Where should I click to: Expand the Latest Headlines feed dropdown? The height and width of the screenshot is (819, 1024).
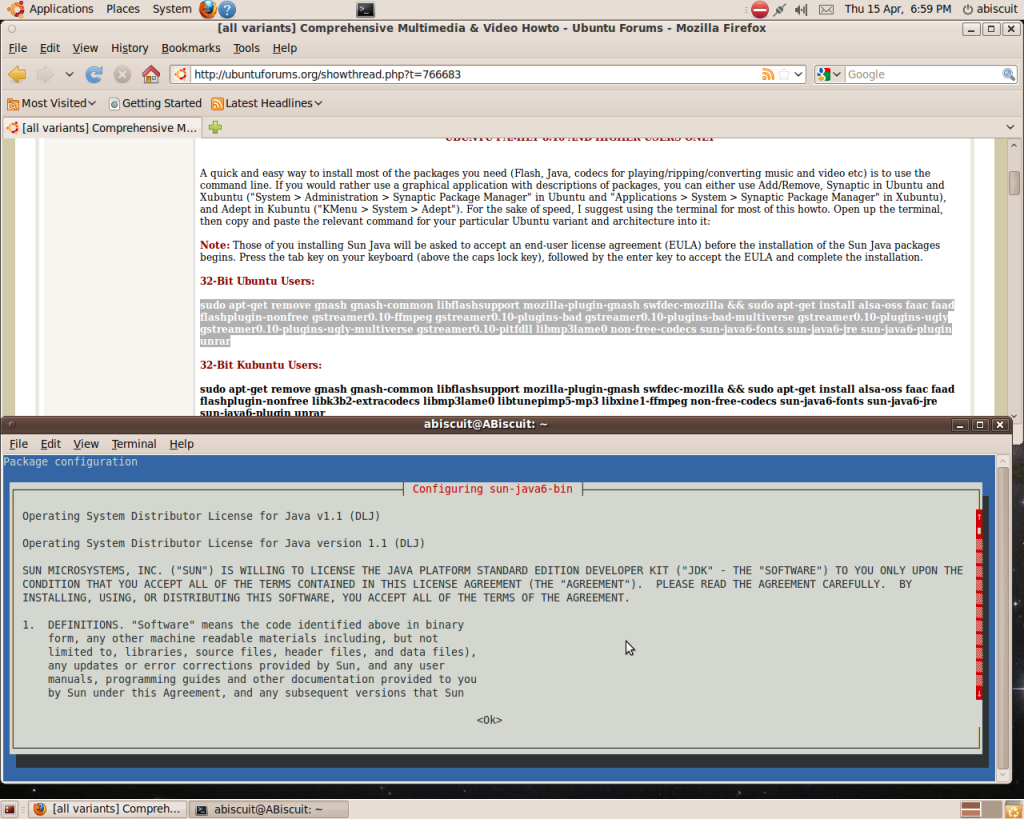267,103
